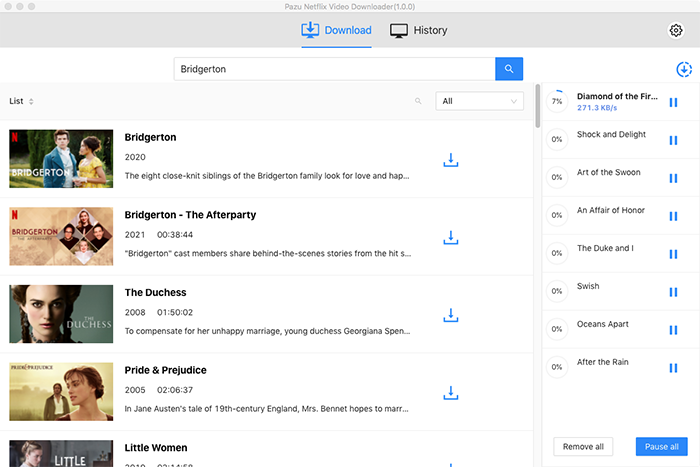Screen dimensions: 700x467
Task: Click the 00:38:44 duration text
Action: (x=175, y=235)
